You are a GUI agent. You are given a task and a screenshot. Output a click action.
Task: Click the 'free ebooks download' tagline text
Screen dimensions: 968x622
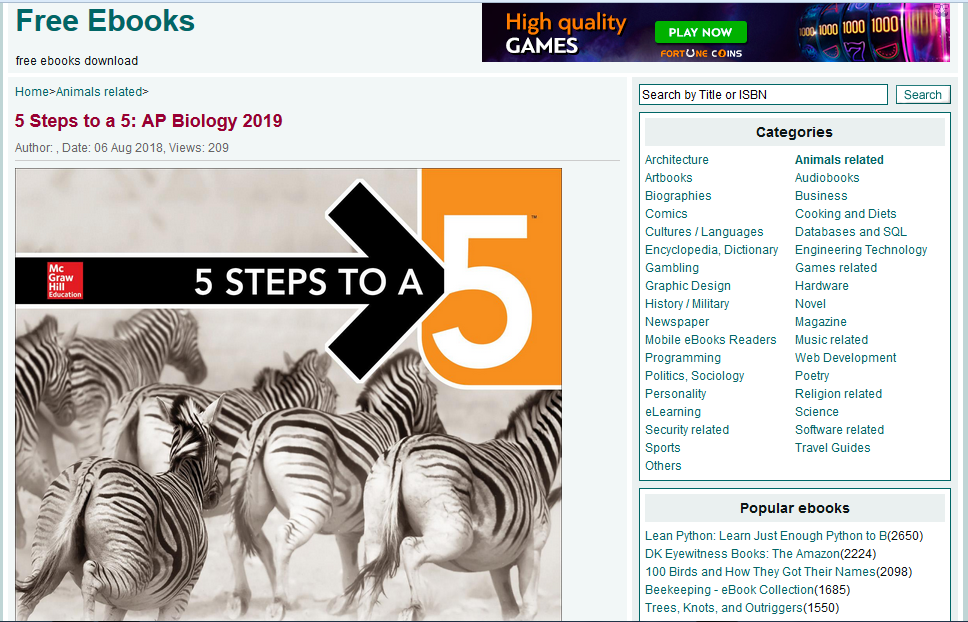pos(77,60)
